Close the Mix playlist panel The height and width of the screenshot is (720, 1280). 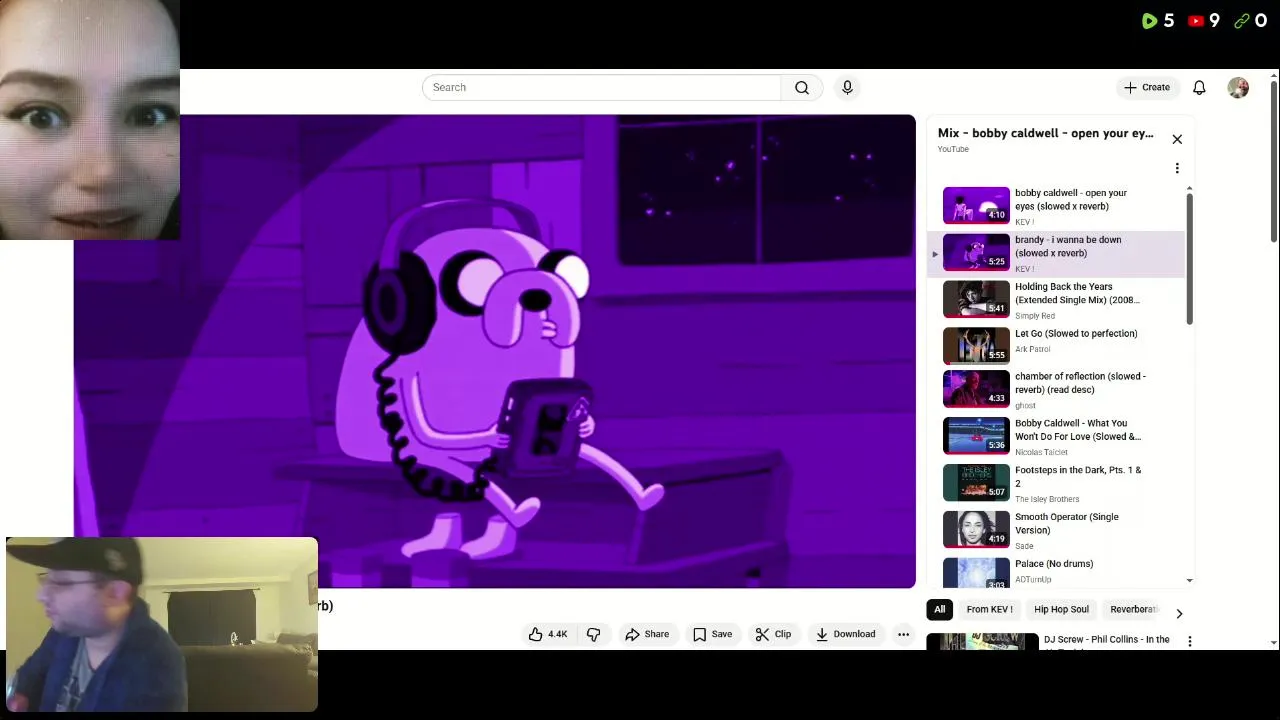[1177, 139]
